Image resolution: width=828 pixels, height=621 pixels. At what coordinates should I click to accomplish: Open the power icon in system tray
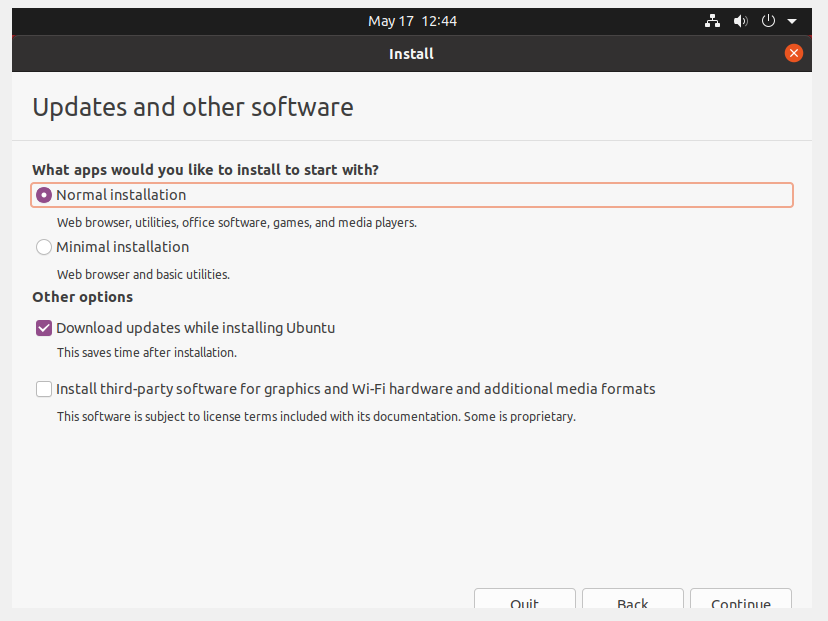(768, 21)
